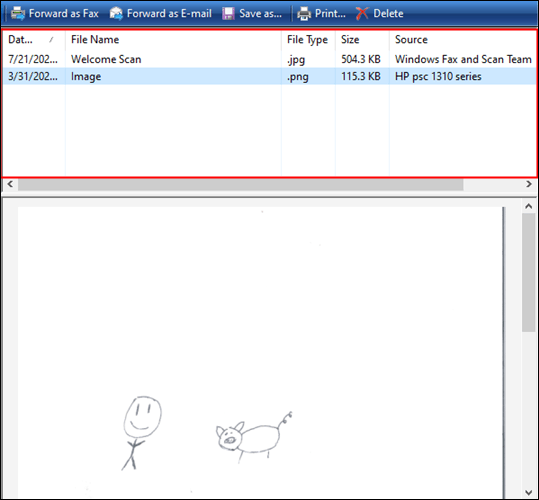Click the preview pane scroll up arrow

529,207
